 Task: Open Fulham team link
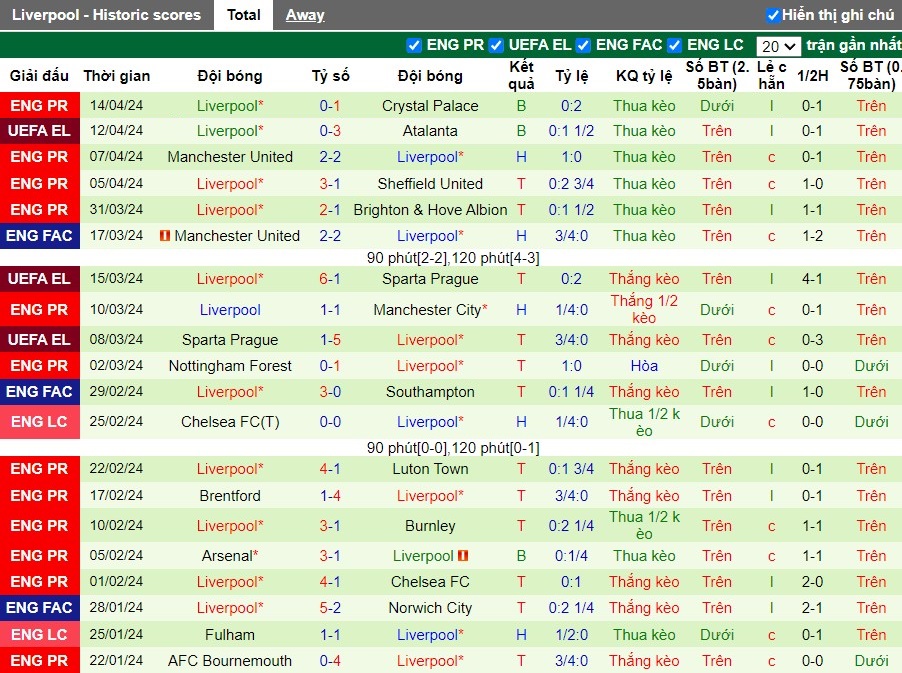tap(230, 635)
